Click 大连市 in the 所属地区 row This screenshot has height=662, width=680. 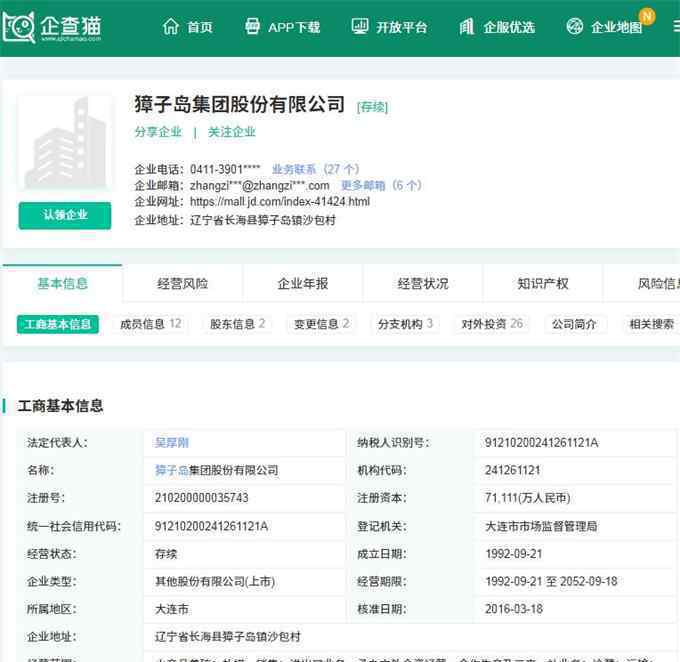[172, 609]
